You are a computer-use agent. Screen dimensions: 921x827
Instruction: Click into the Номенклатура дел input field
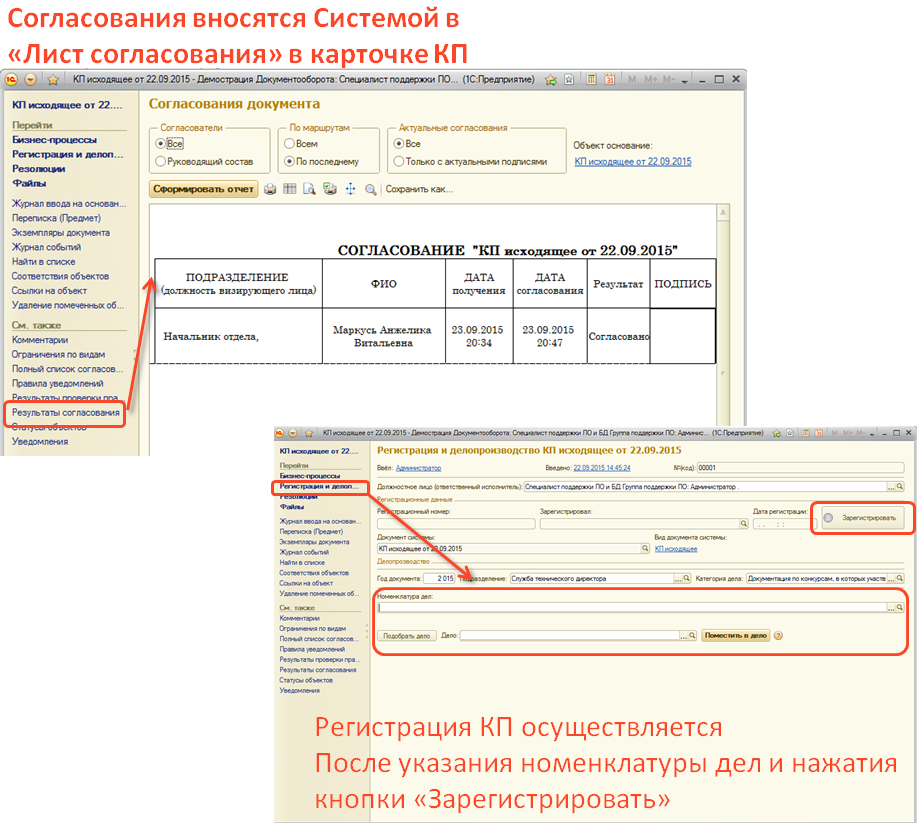point(630,607)
